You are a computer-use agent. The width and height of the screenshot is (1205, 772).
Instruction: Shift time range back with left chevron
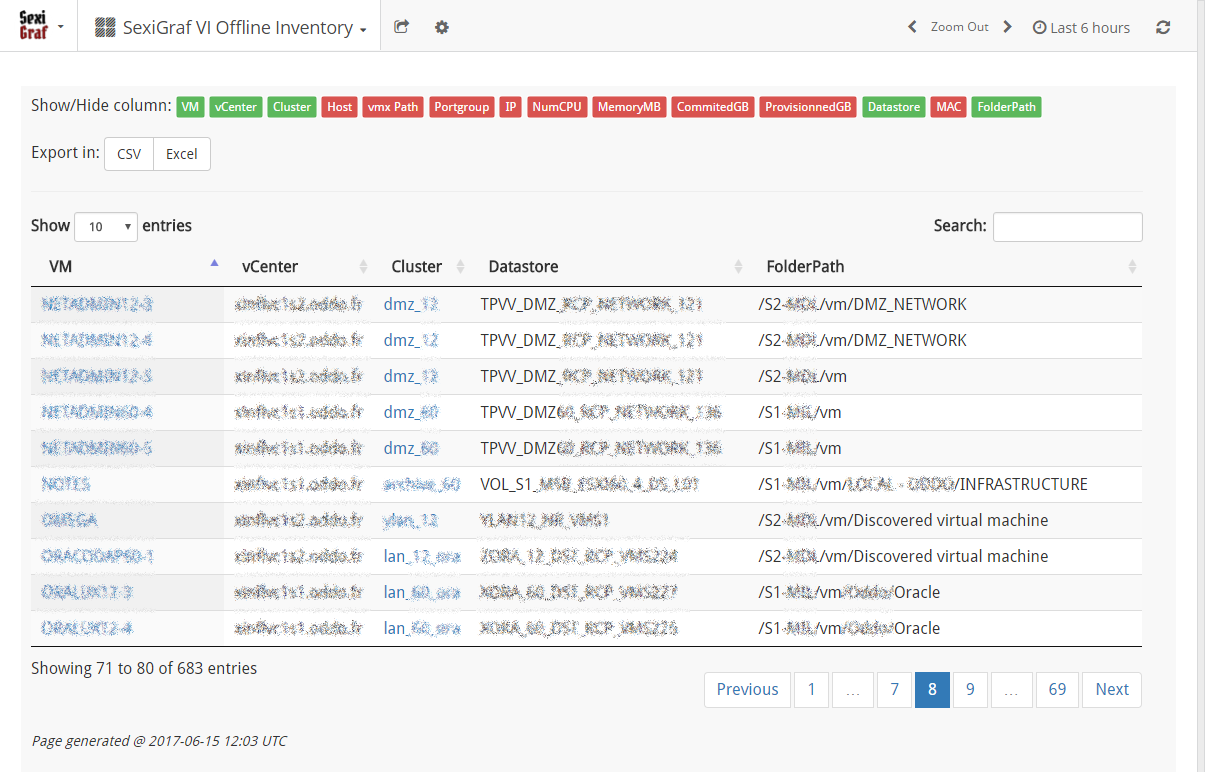912,27
